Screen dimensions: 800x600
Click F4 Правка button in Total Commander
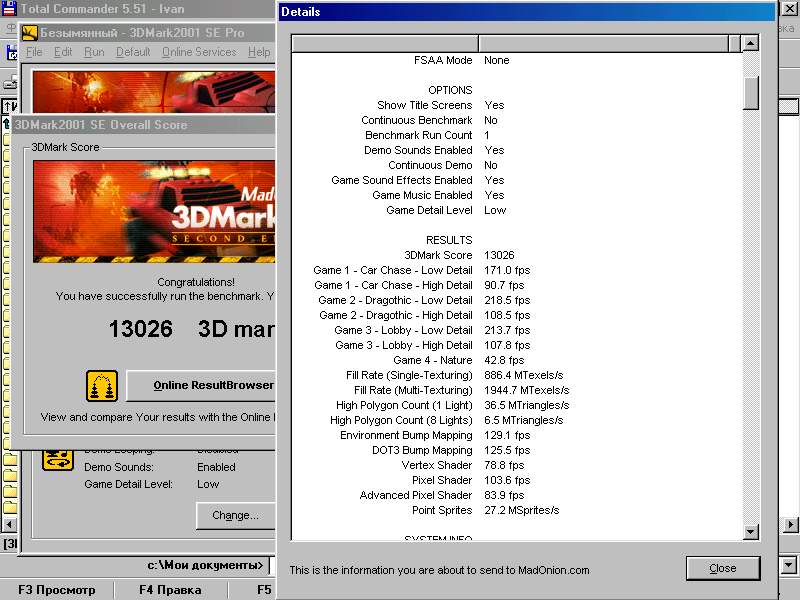click(x=170, y=590)
